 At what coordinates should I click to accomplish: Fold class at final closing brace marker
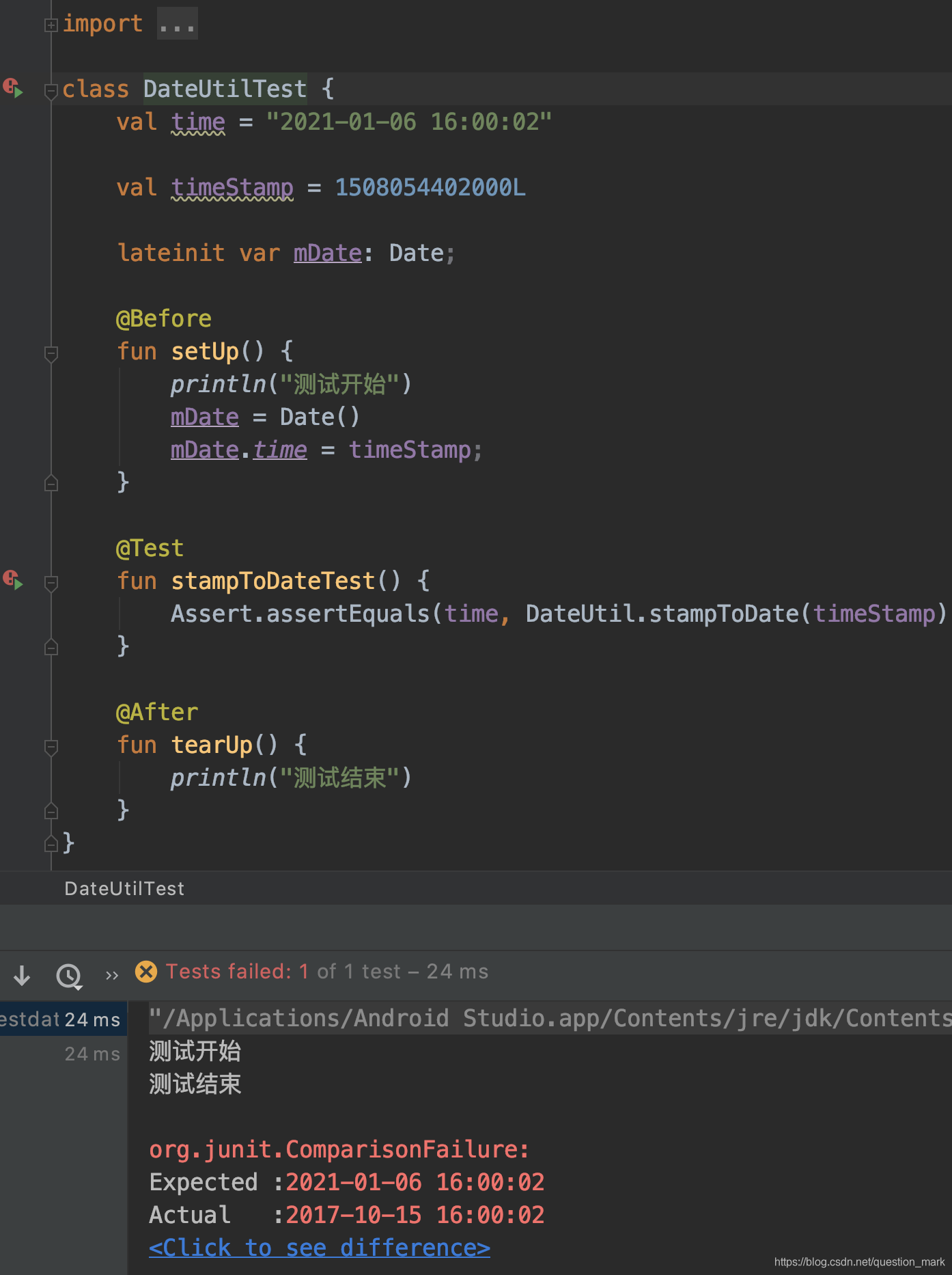(x=51, y=843)
